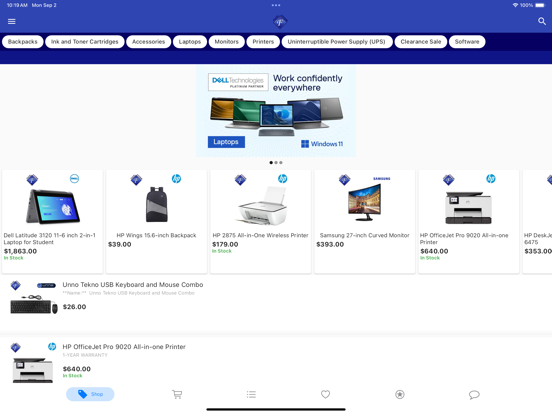Tap store badge on HP 2875 printer card

click(x=240, y=180)
